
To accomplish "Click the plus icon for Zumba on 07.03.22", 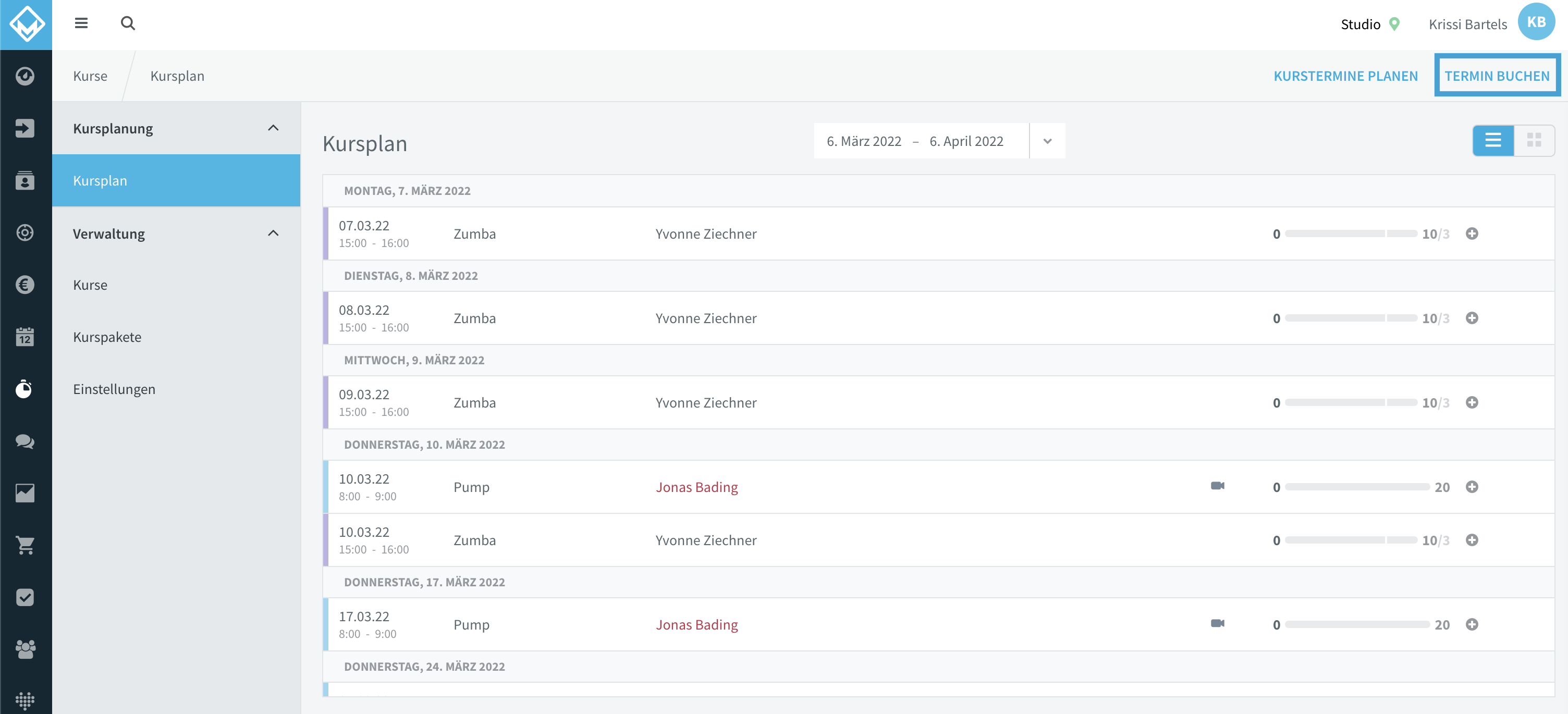I will point(1472,233).
